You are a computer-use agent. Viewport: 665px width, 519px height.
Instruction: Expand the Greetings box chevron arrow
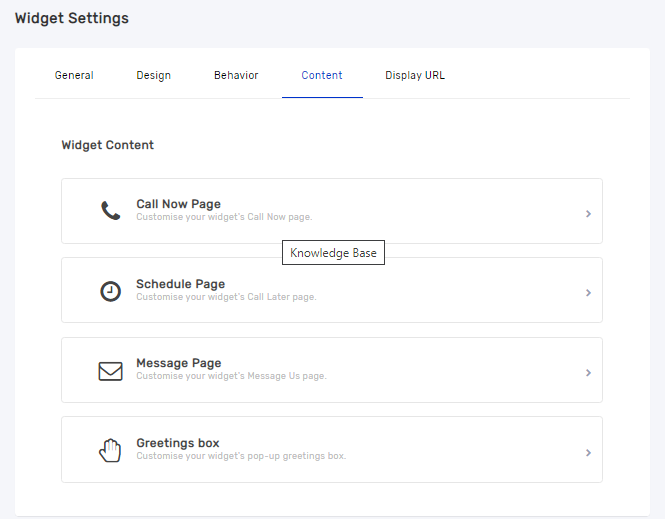(x=588, y=452)
